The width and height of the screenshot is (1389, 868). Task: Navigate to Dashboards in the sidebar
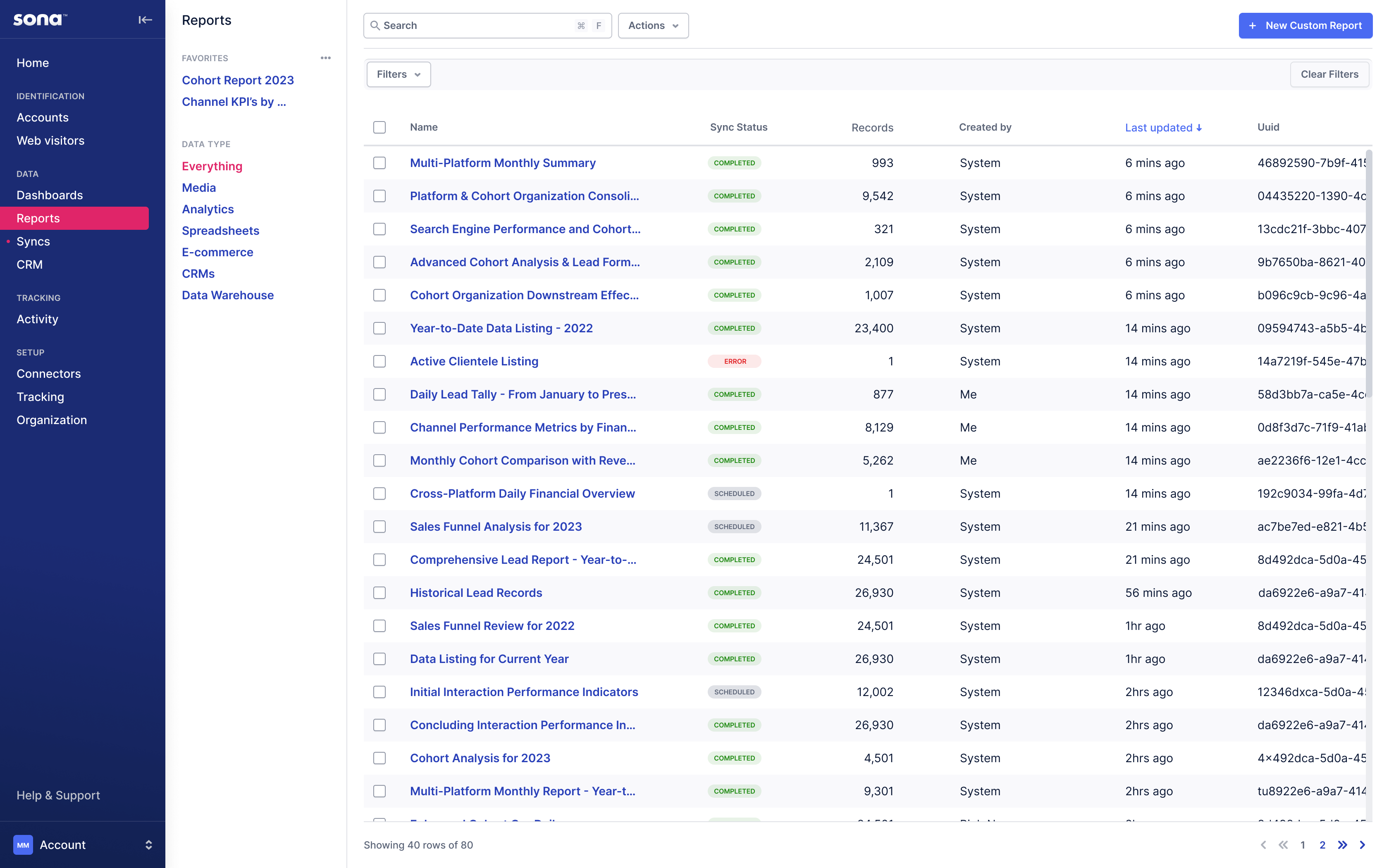[x=49, y=195]
